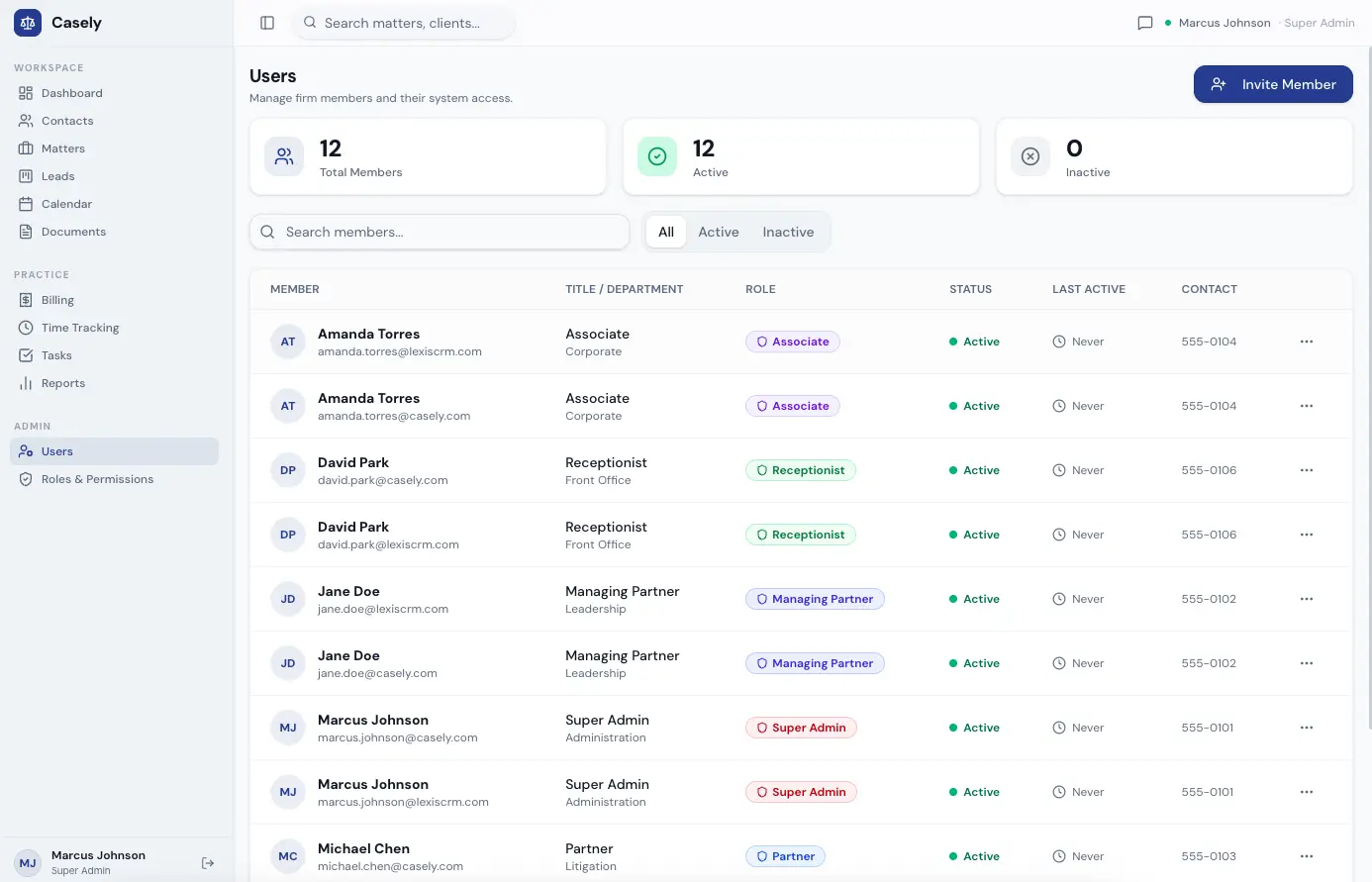Click the Associate badge for amanda.torres@lexiscrm.com
1372x882 pixels.
tap(793, 342)
